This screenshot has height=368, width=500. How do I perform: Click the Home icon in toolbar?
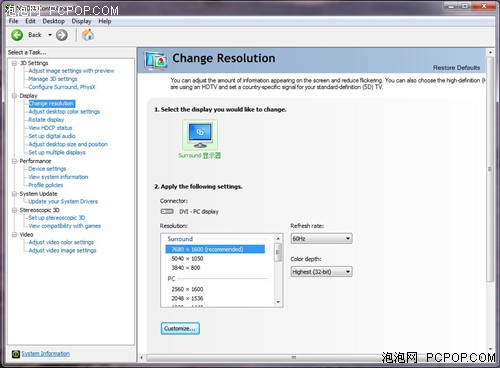(x=88, y=35)
